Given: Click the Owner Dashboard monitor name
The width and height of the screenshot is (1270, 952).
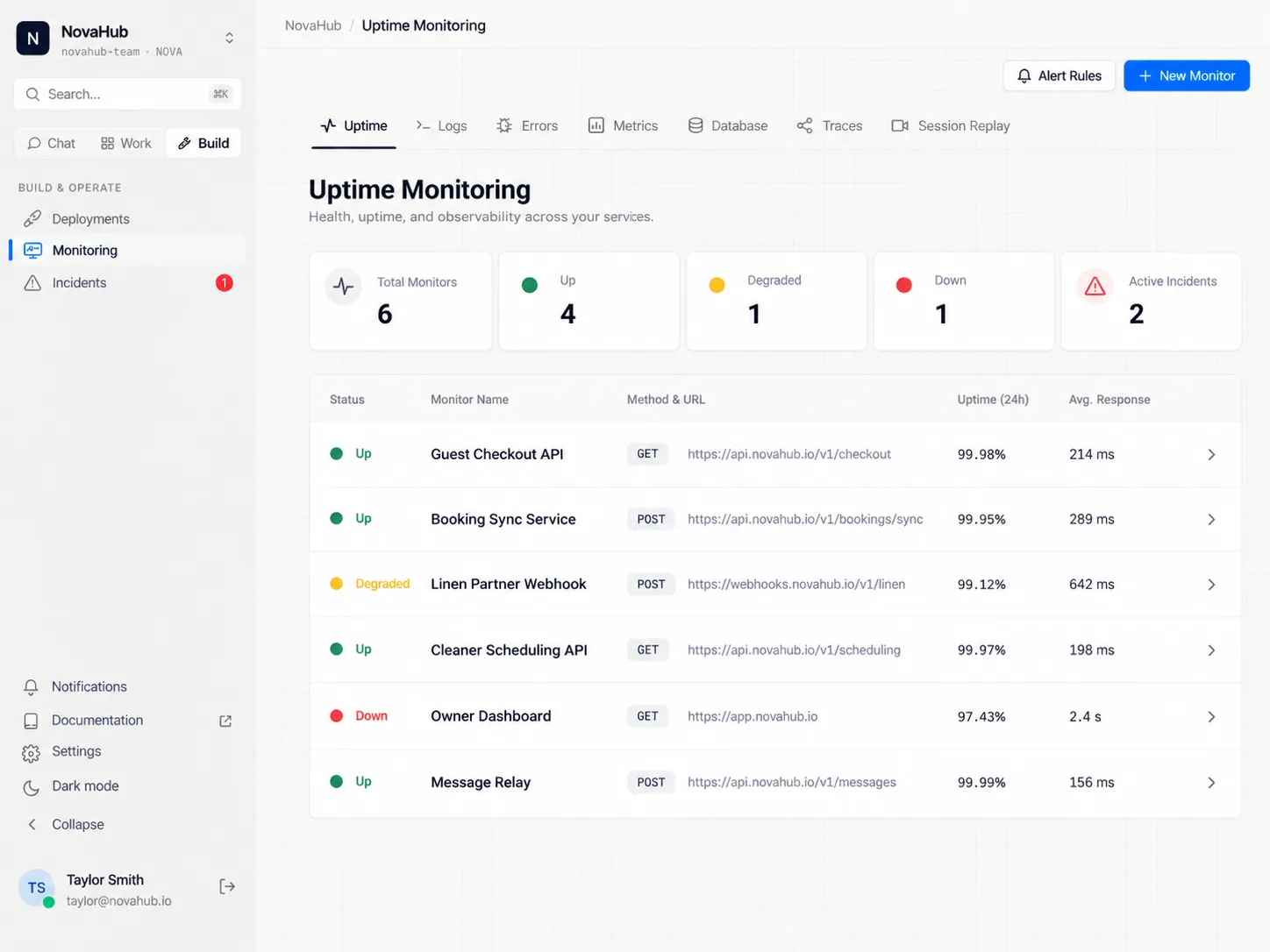Looking at the screenshot, I should pyautogui.click(x=491, y=716).
